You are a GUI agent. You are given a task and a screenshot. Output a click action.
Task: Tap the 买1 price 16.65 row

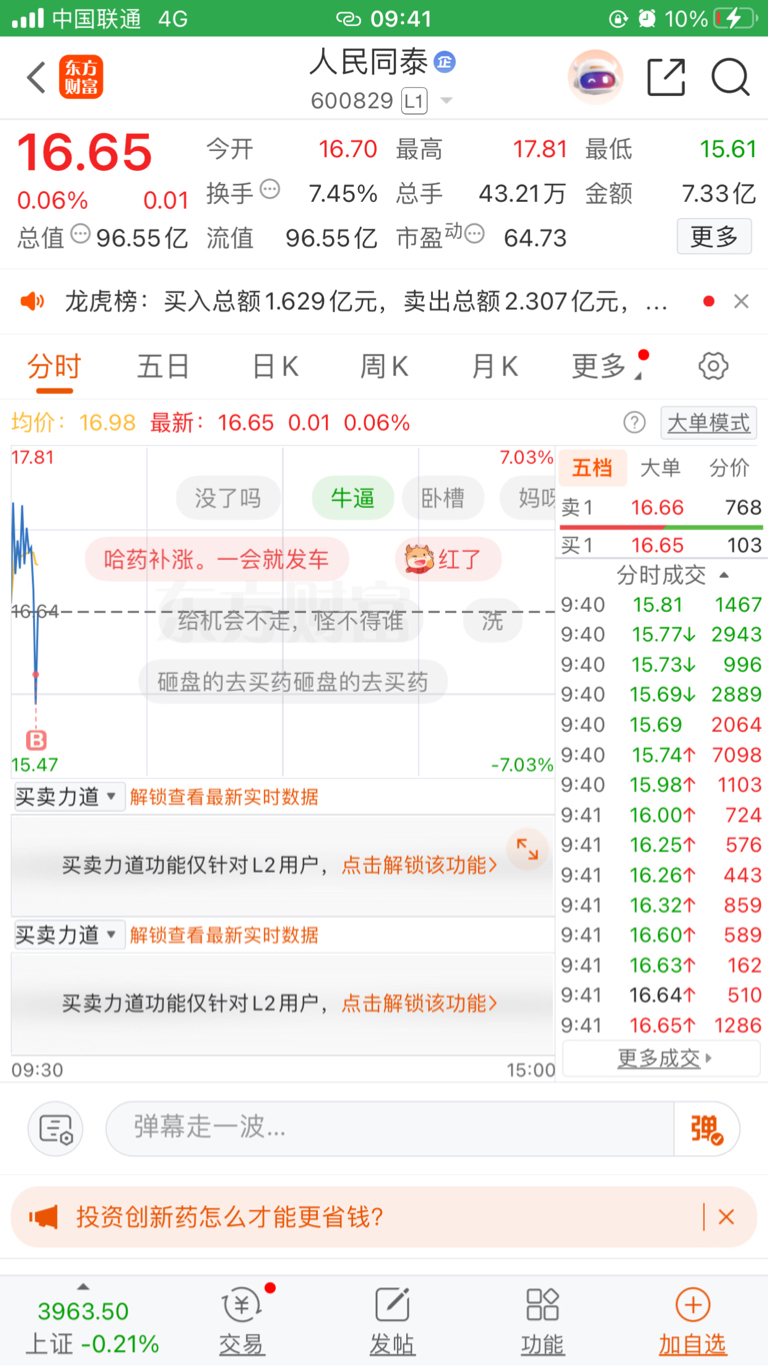tap(660, 545)
